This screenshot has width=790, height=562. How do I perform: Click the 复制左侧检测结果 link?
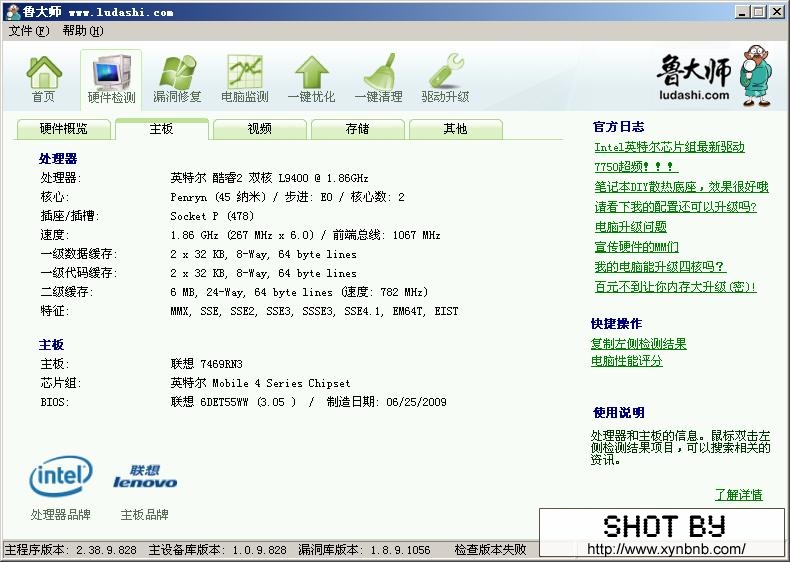[x=638, y=344]
